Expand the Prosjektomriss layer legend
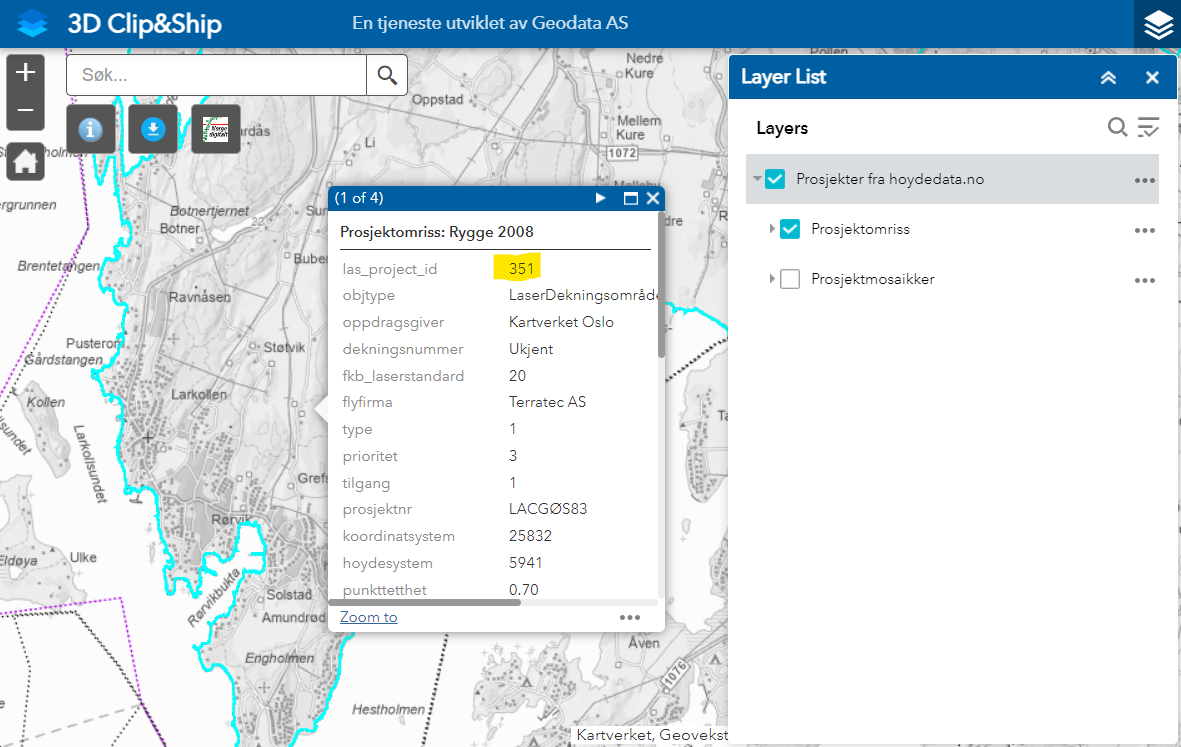 pyautogui.click(x=772, y=229)
